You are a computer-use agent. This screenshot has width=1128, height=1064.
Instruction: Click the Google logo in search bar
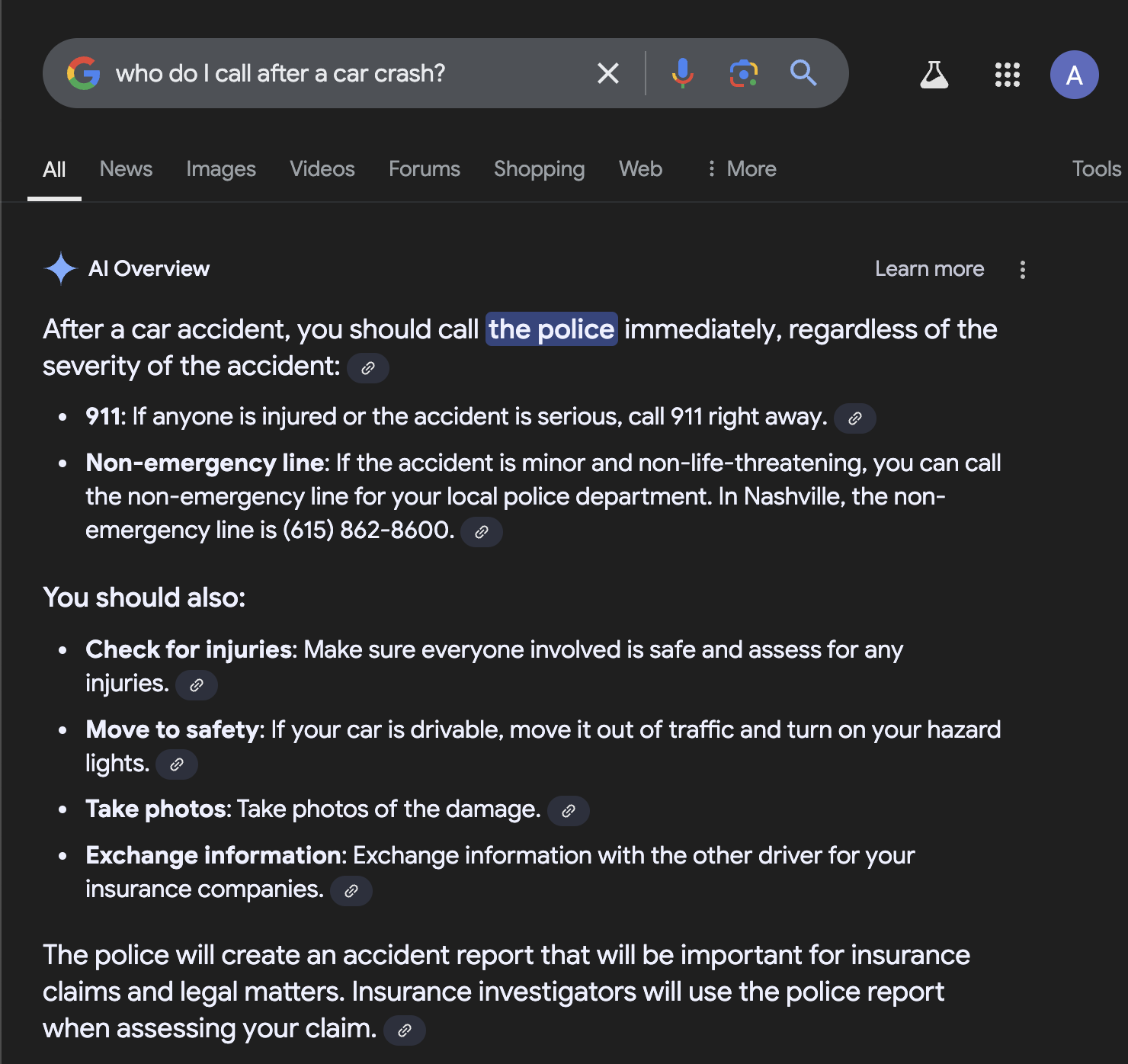[84, 74]
